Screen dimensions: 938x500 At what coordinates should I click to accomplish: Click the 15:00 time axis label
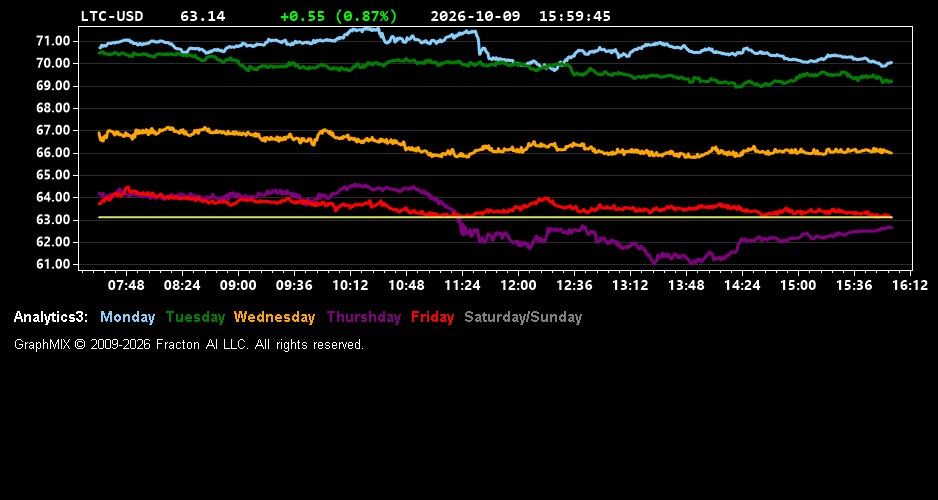pos(798,286)
